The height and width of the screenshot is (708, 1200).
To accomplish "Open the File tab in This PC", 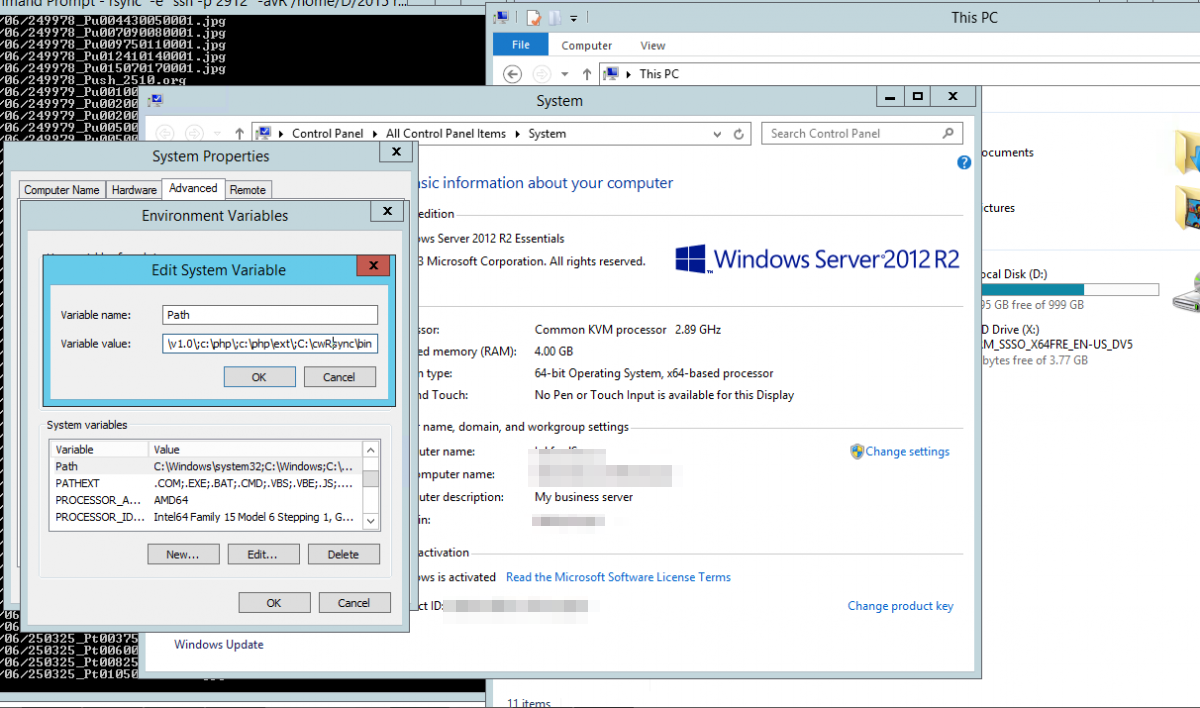I will pyautogui.click(x=521, y=45).
